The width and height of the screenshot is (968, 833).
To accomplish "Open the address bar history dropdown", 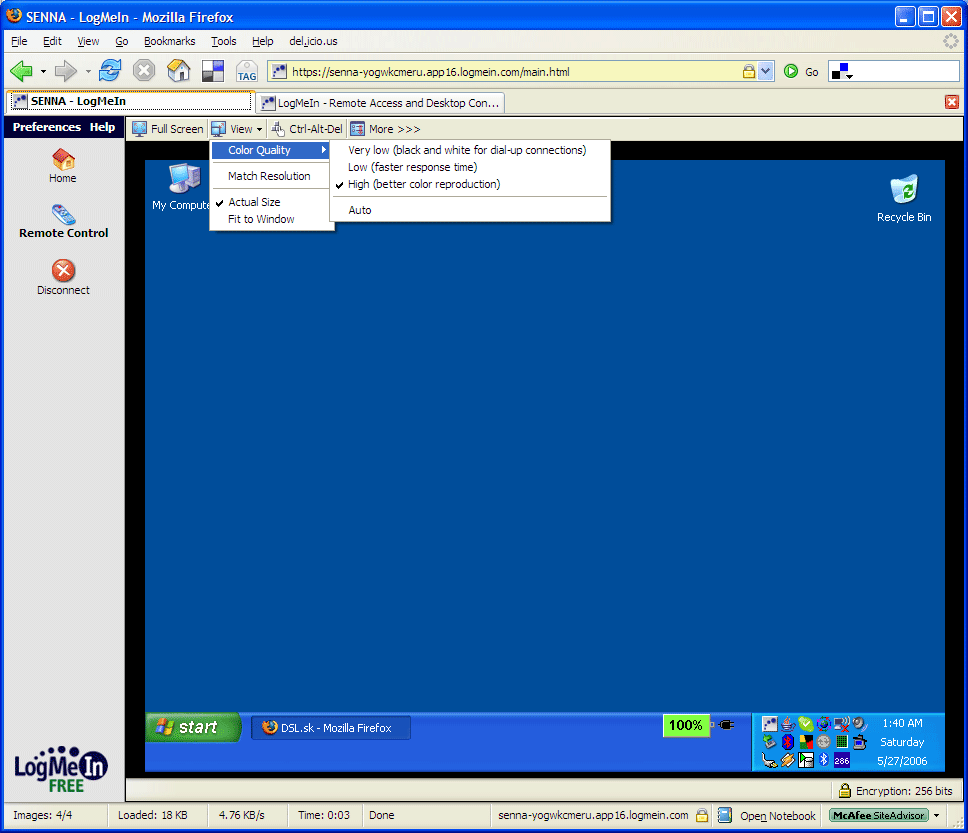I will point(766,72).
